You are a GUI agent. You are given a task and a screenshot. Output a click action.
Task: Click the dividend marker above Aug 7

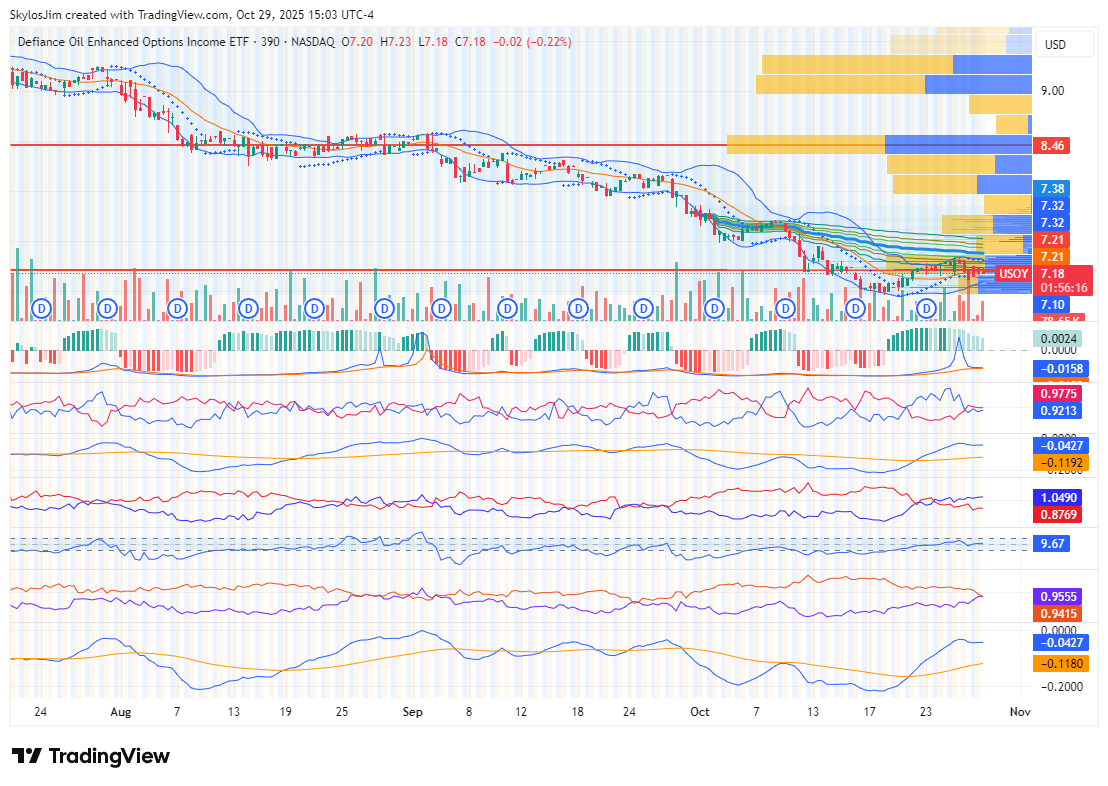pos(178,307)
